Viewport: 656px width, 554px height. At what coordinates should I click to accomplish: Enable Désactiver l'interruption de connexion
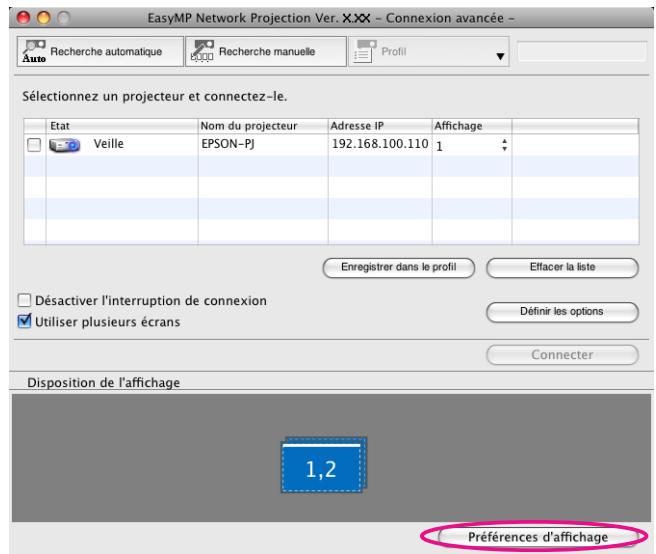pos(25,300)
